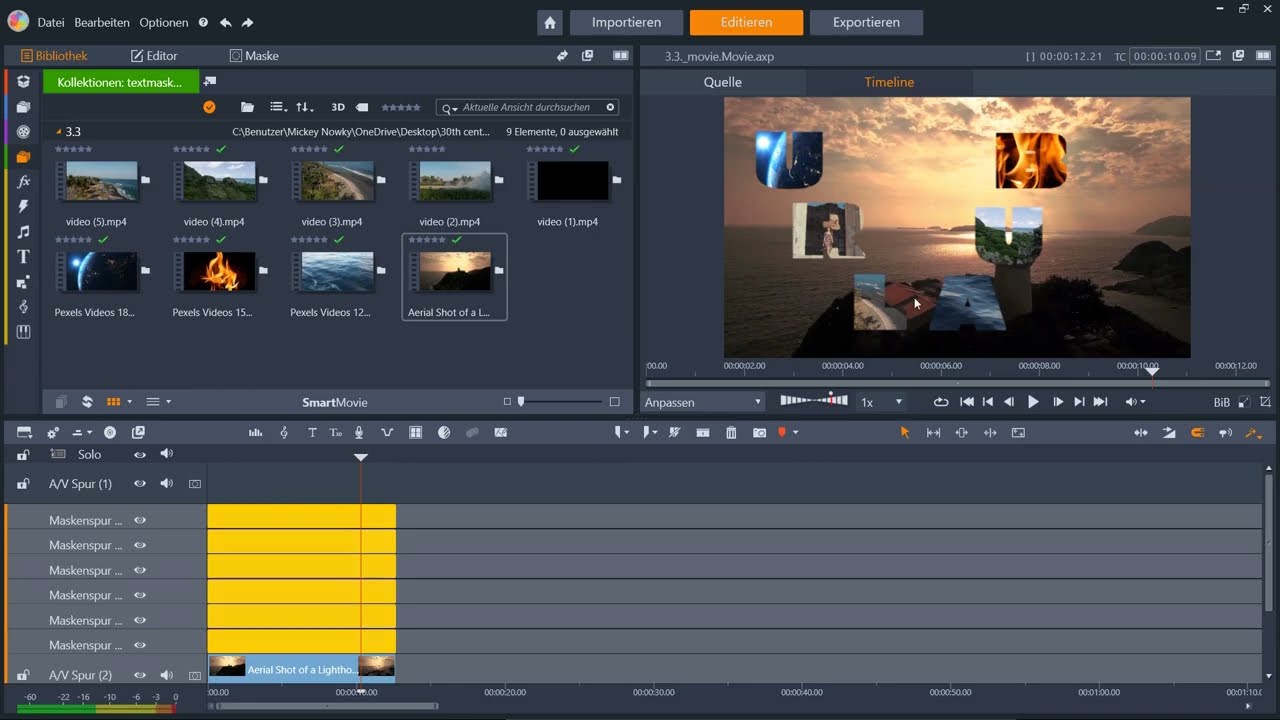Create a title with the T tool
The height and width of the screenshot is (720, 1280).
click(312, 432)
